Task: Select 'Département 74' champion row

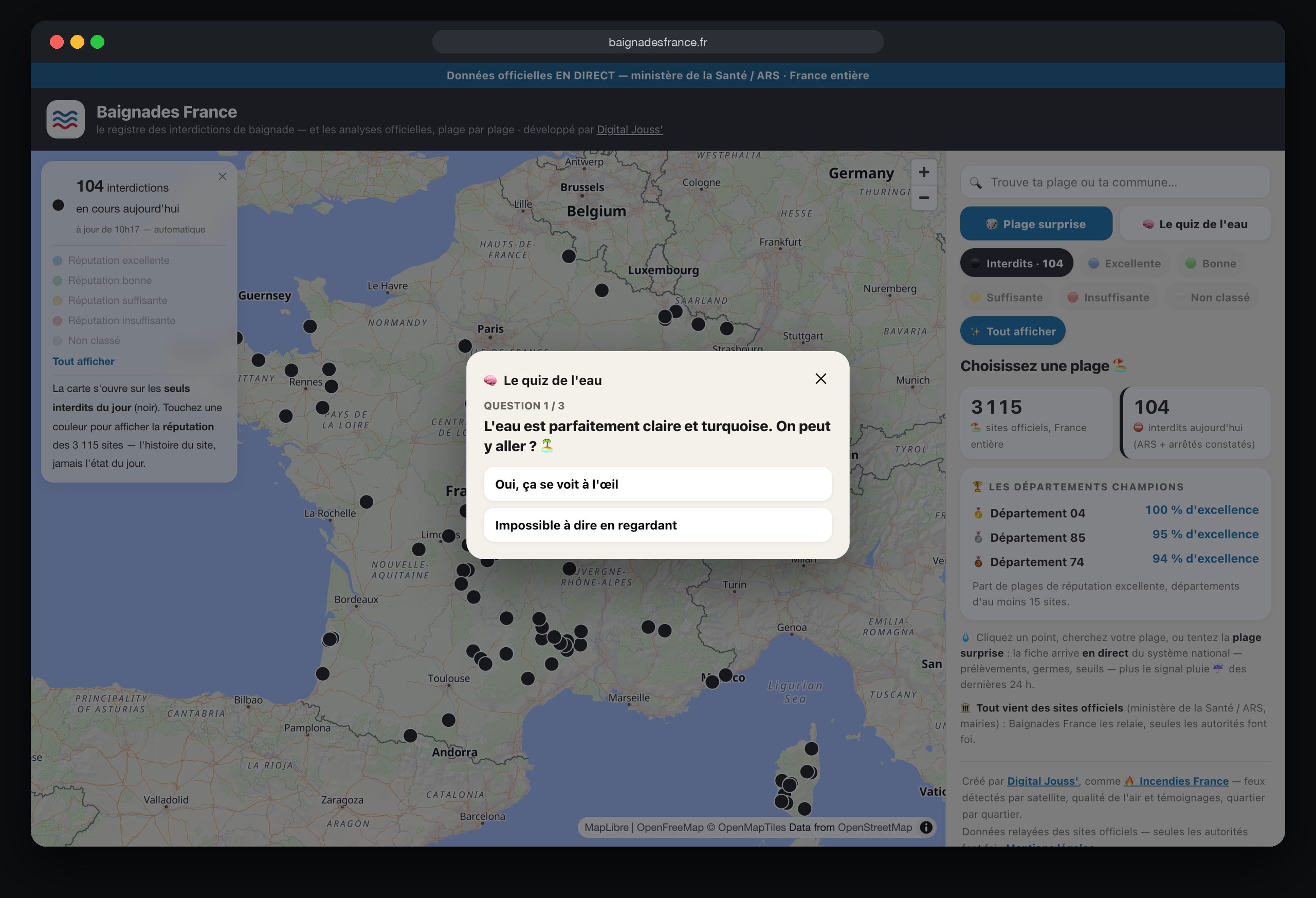Action: 1115,561
